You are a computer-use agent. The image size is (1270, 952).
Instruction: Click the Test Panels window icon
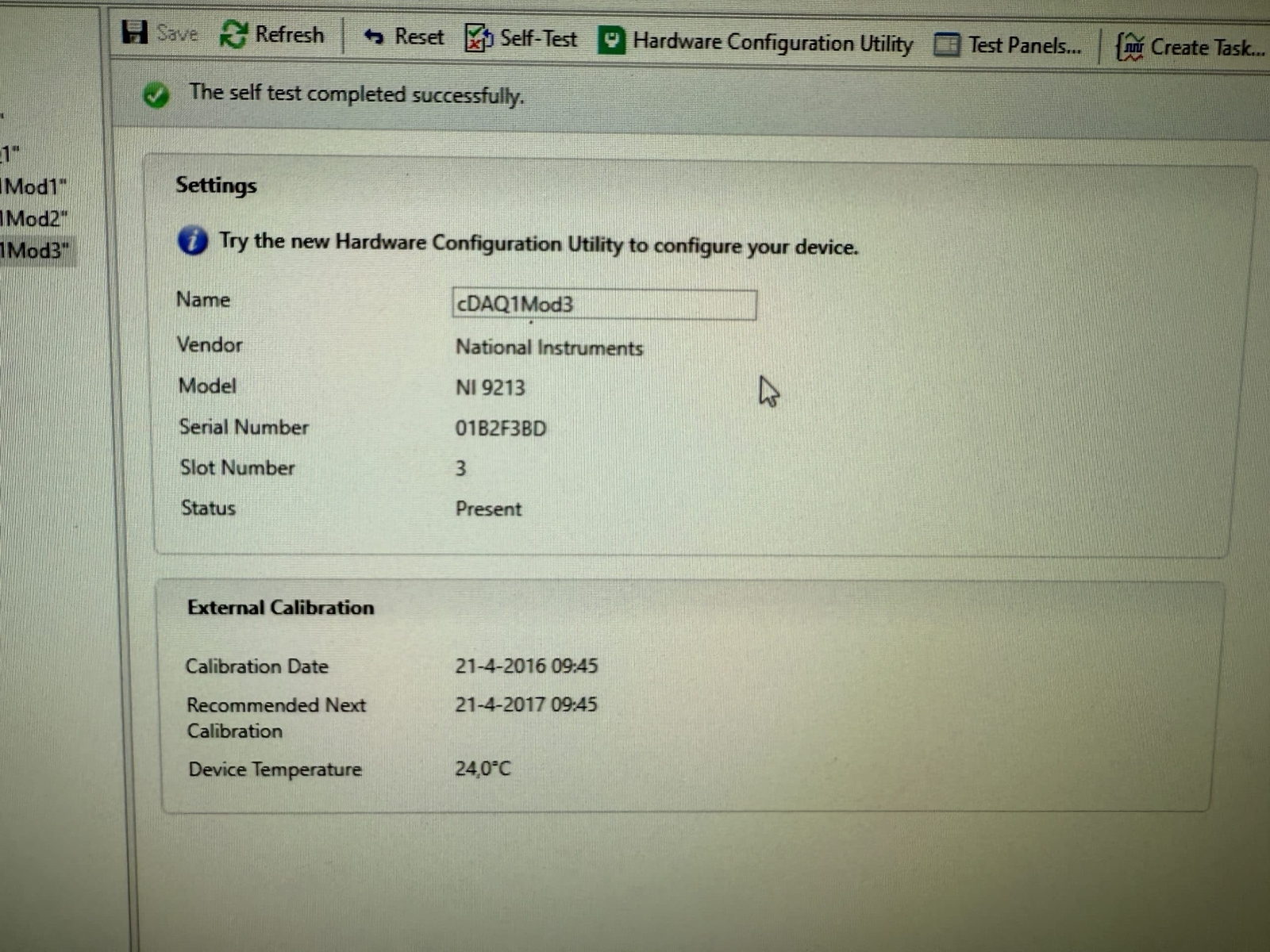coord(946,45)
